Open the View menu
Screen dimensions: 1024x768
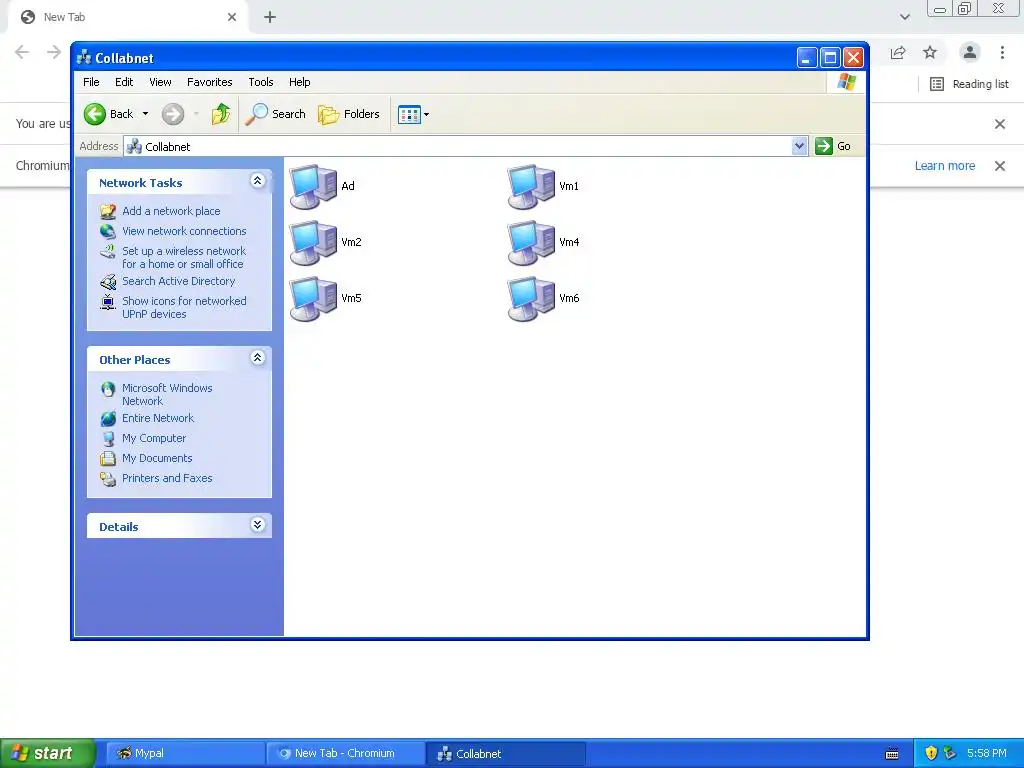[x=160, y=82]
